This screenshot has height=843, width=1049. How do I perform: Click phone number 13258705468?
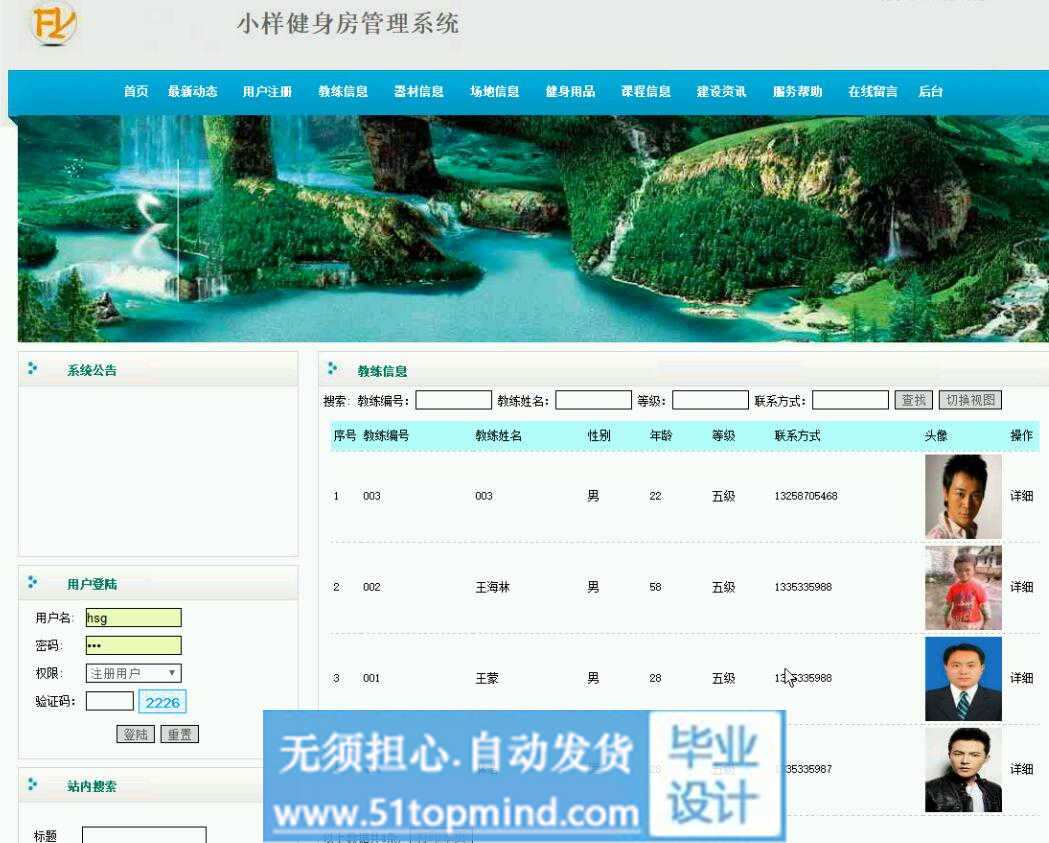[805, 496]
